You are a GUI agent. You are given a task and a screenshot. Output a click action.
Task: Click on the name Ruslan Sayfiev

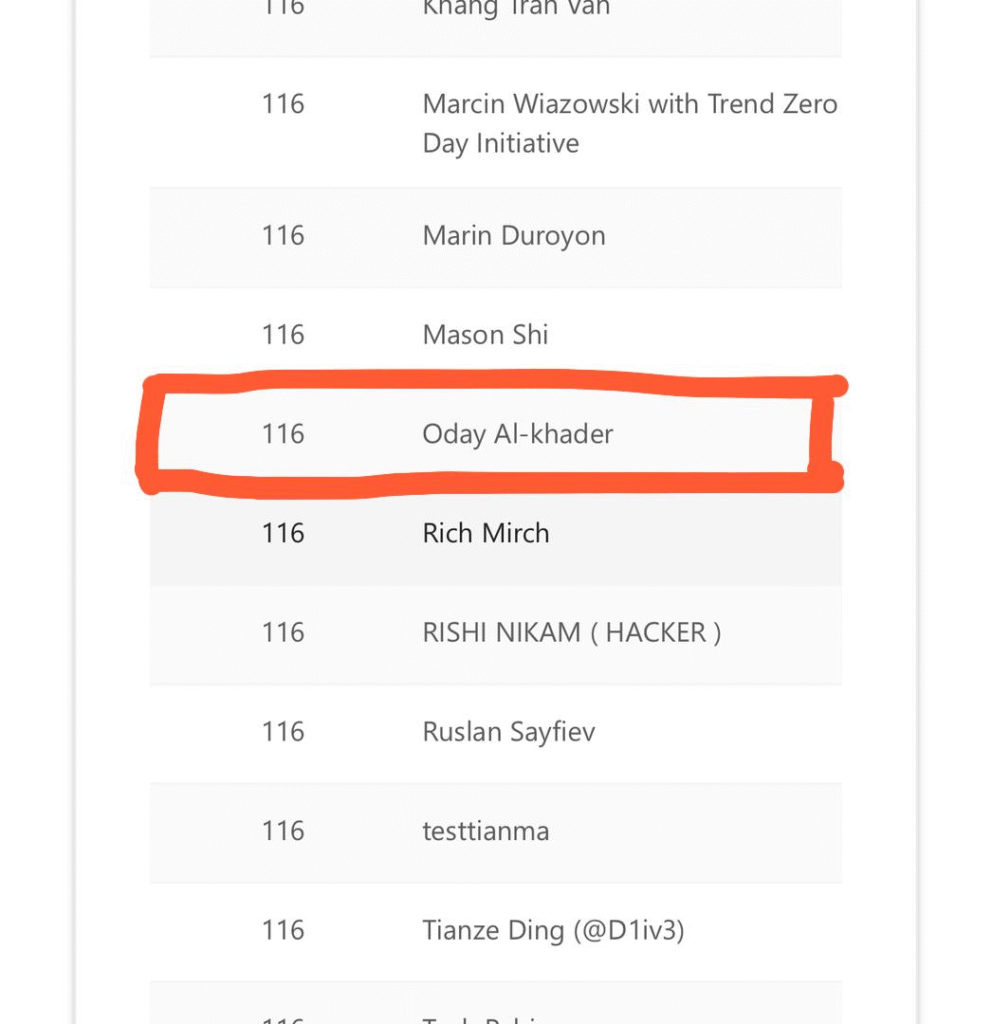tap(508, 732)
